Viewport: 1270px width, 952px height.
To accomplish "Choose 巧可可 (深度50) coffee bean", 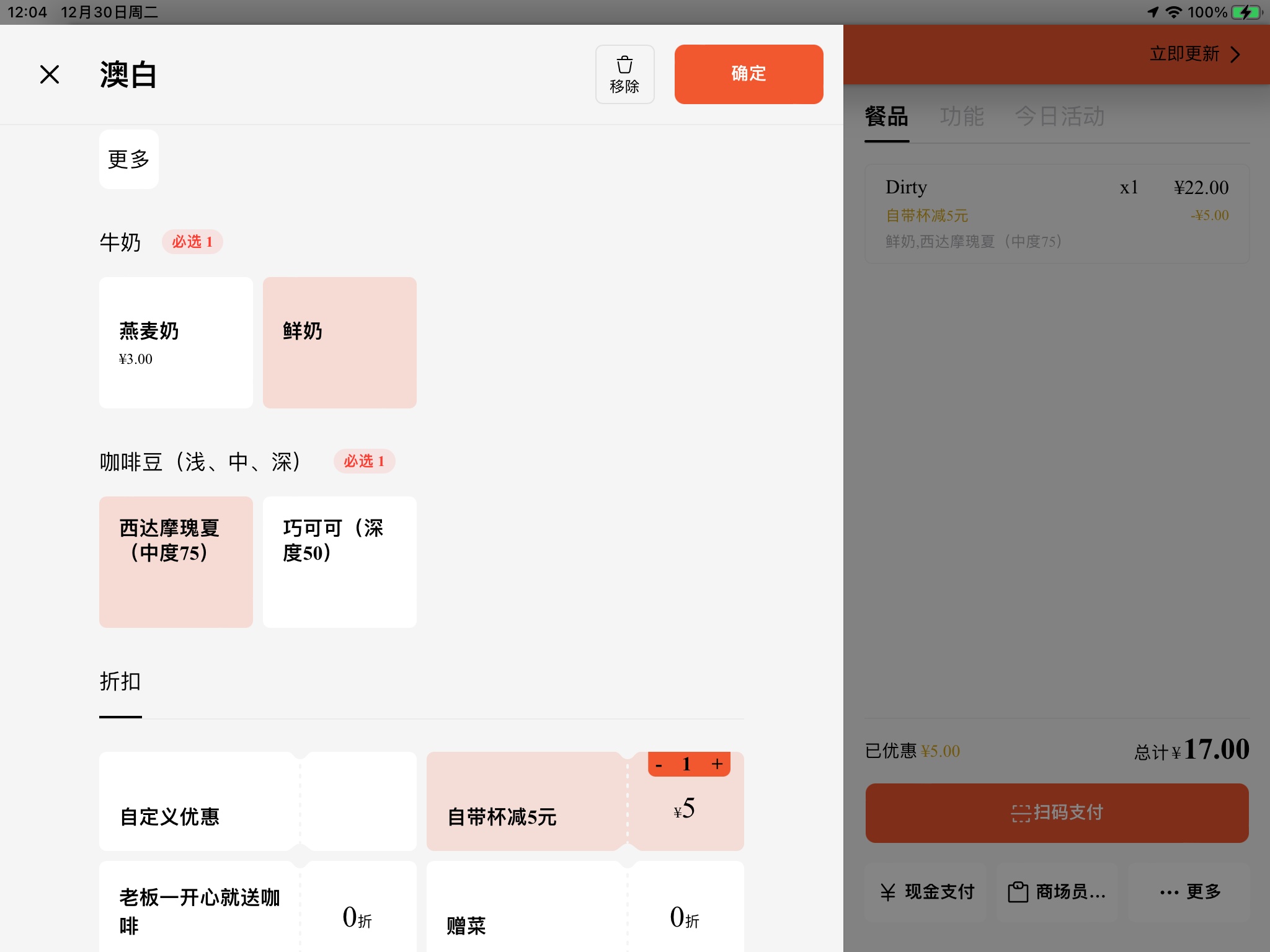I will (339, 562).
